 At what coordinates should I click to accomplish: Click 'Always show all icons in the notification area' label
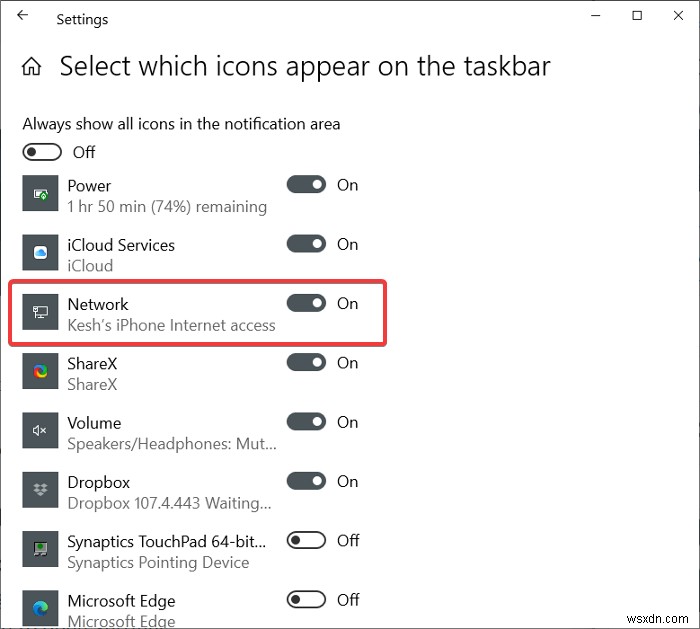coord(181,124)
